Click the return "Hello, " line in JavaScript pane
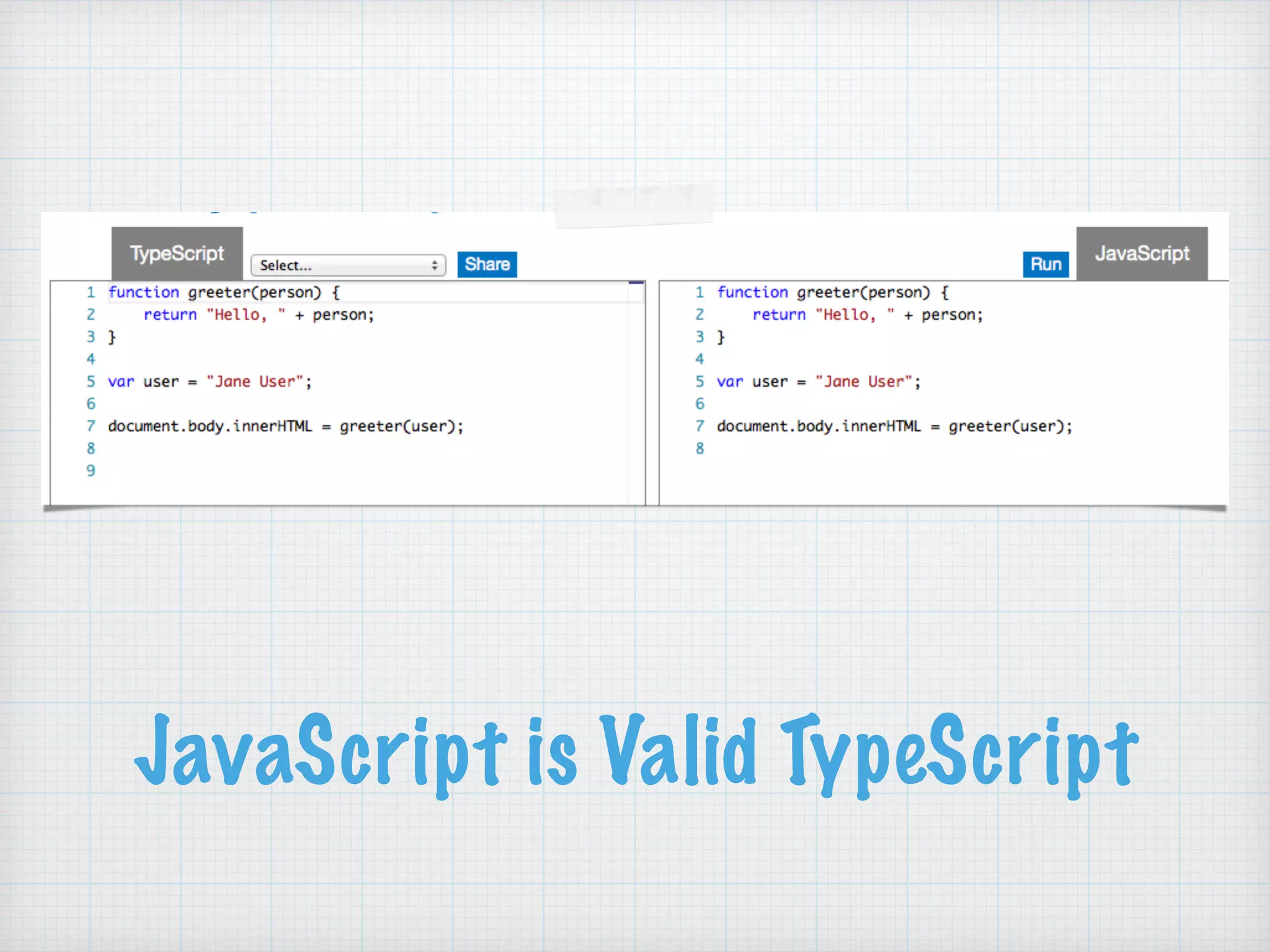1270x952 pixels. pyautogui.click(x=868, y=314)
